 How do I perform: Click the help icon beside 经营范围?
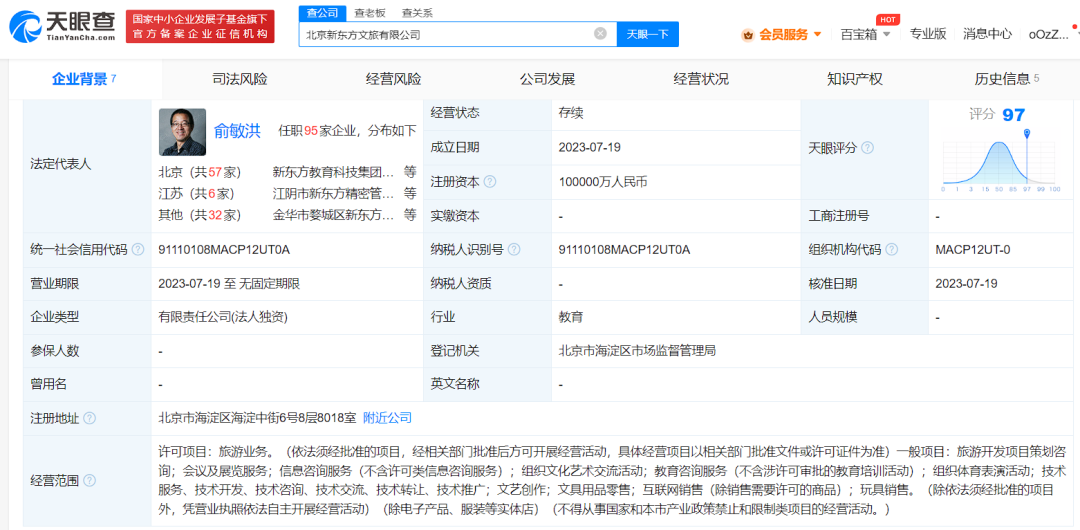click(90, 481)
